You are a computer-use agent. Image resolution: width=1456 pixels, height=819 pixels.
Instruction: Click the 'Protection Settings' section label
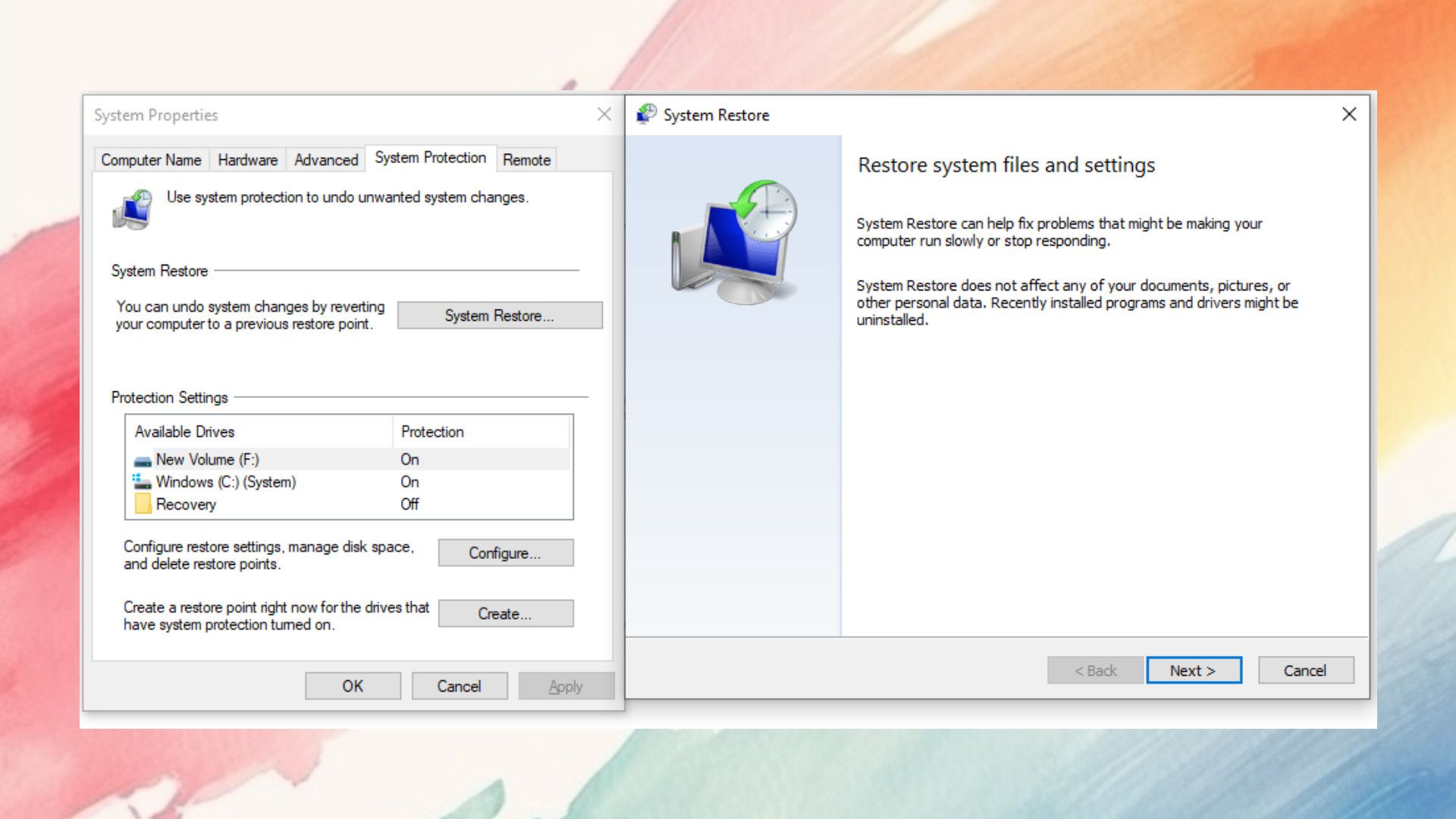pos(169,397)
